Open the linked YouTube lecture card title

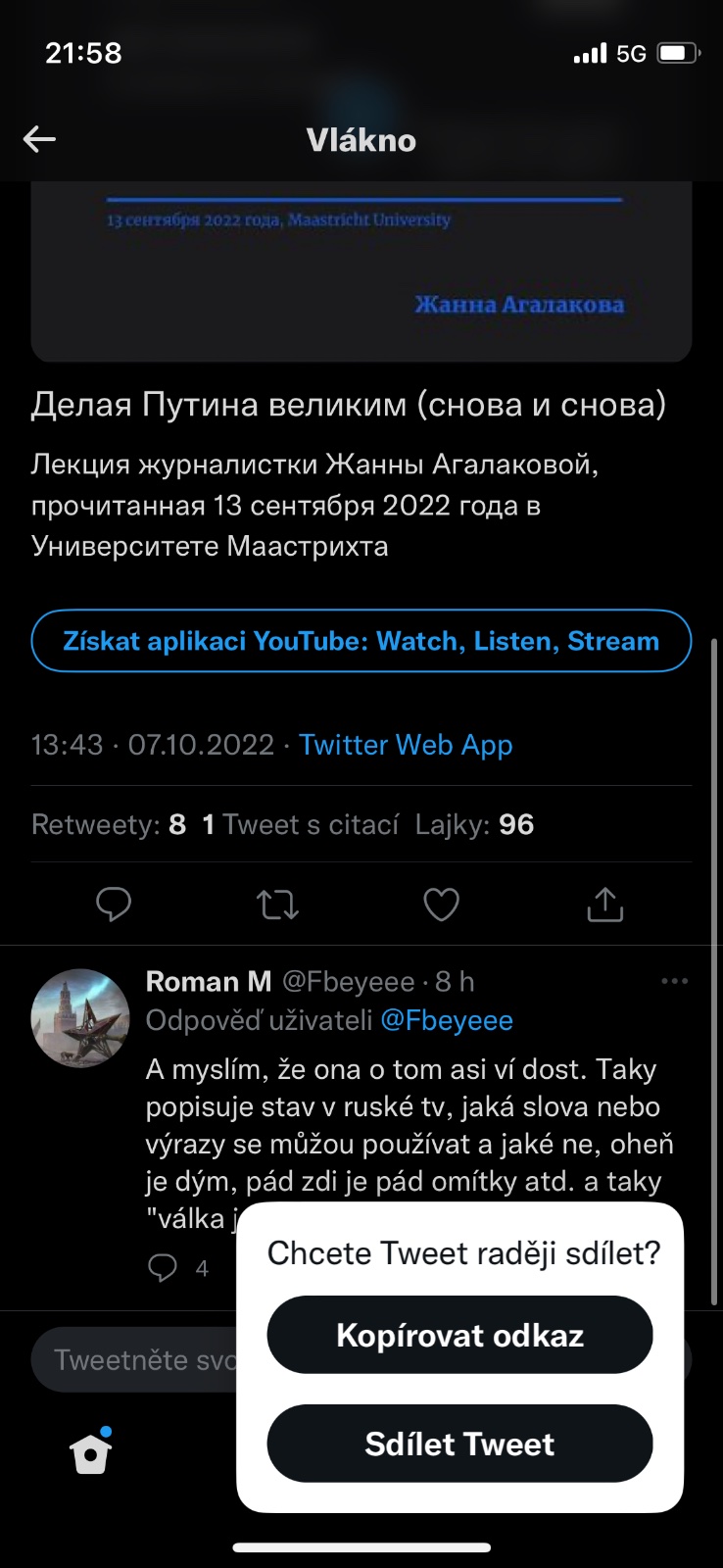tap(349, 404)
